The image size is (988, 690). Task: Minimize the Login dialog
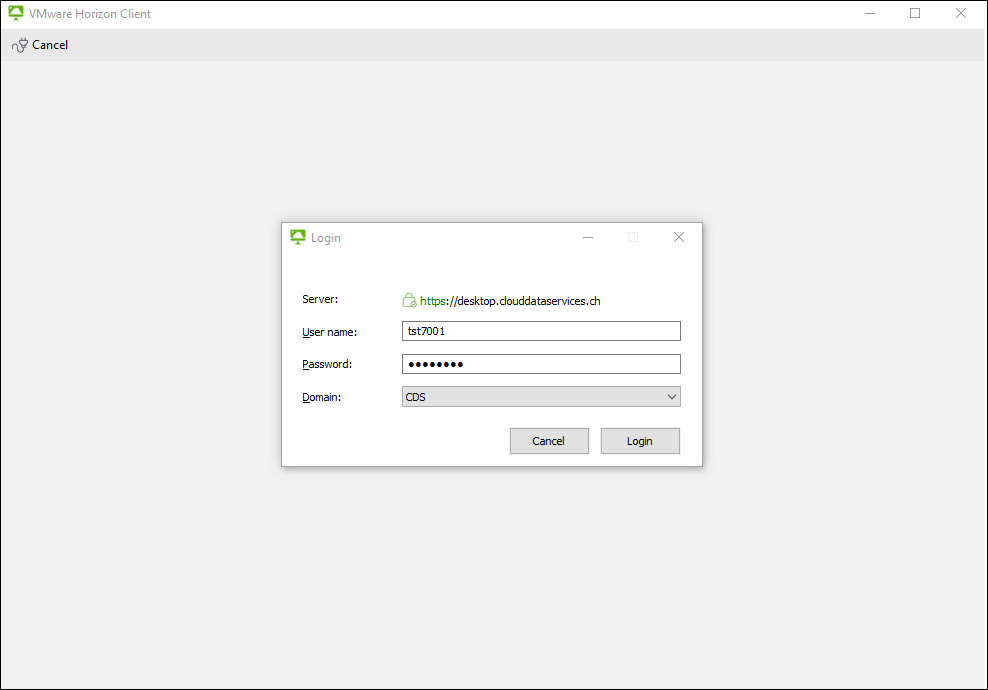click(588, 238)
